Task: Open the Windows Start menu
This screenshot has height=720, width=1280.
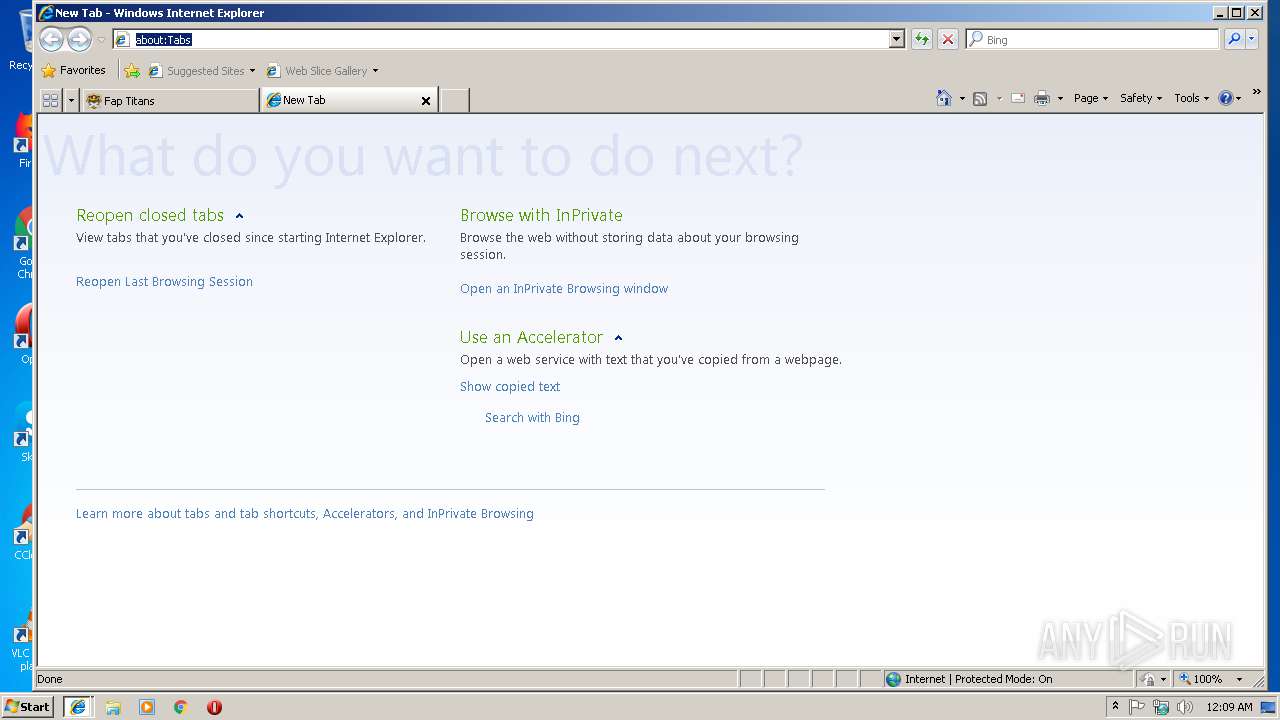Action: 27,706
